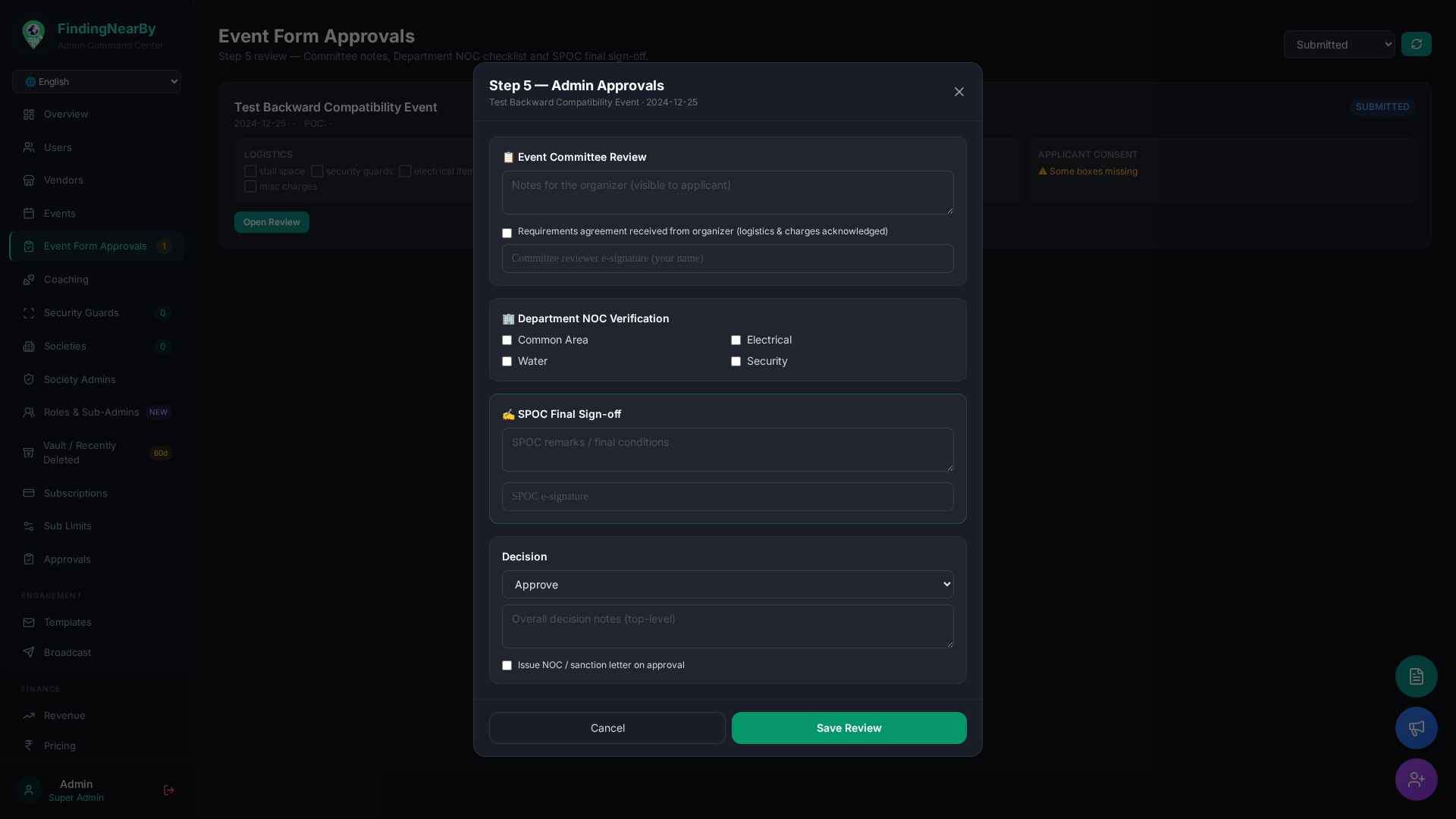
Task: Click the Save Review button
Action: click(849, 727)
